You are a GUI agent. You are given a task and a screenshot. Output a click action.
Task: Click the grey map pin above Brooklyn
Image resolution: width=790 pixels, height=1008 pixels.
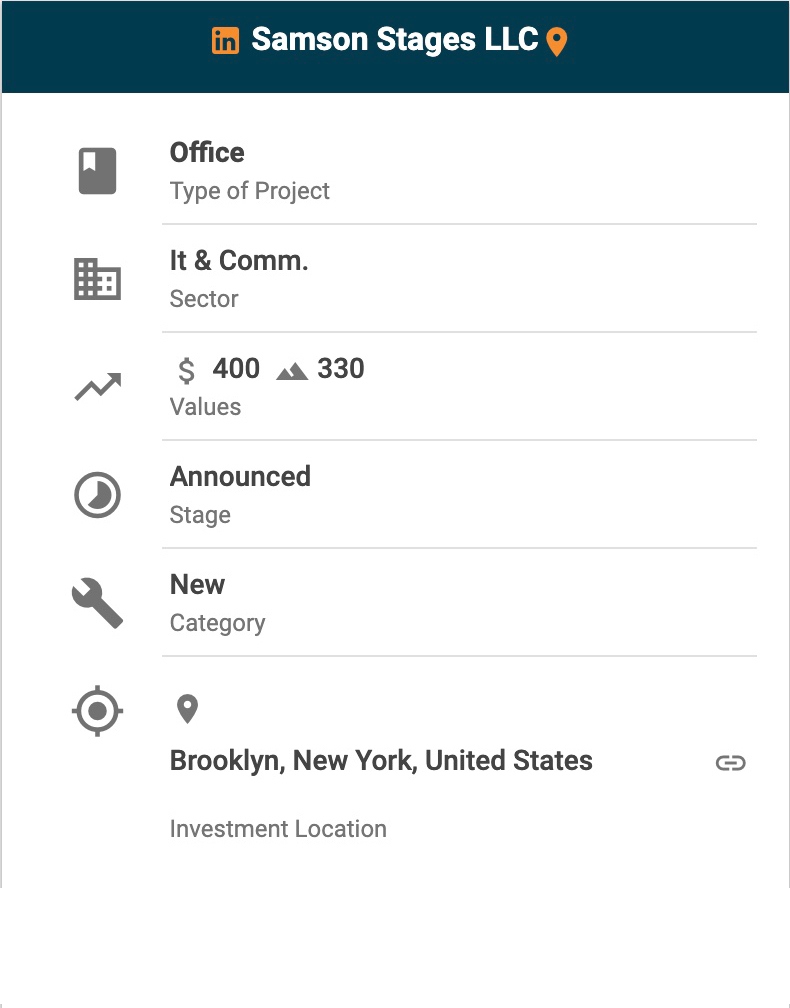pos(187,709)
